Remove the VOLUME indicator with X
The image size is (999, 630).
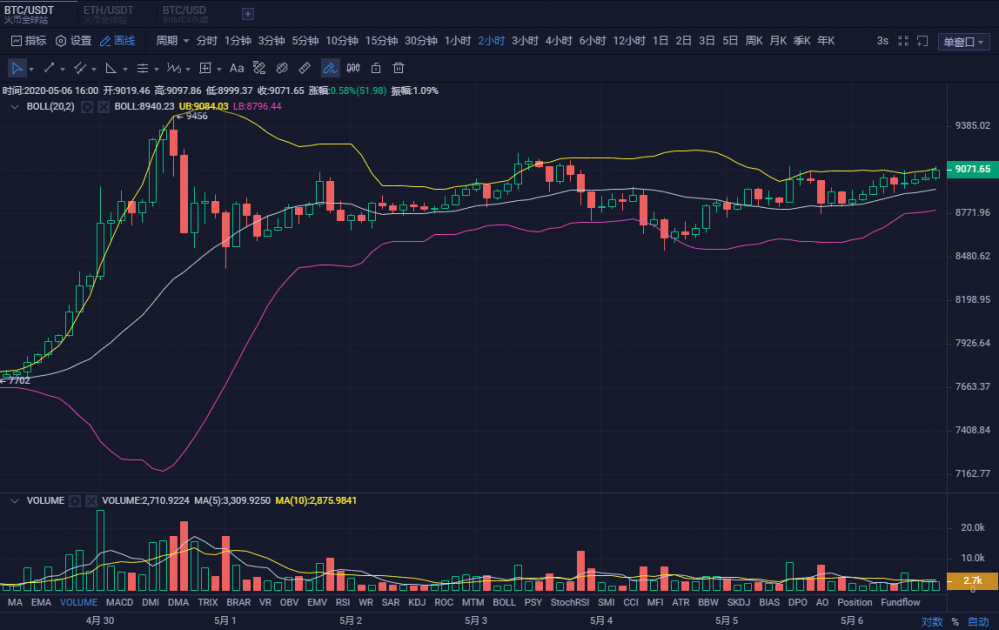(x=91, y=500)
